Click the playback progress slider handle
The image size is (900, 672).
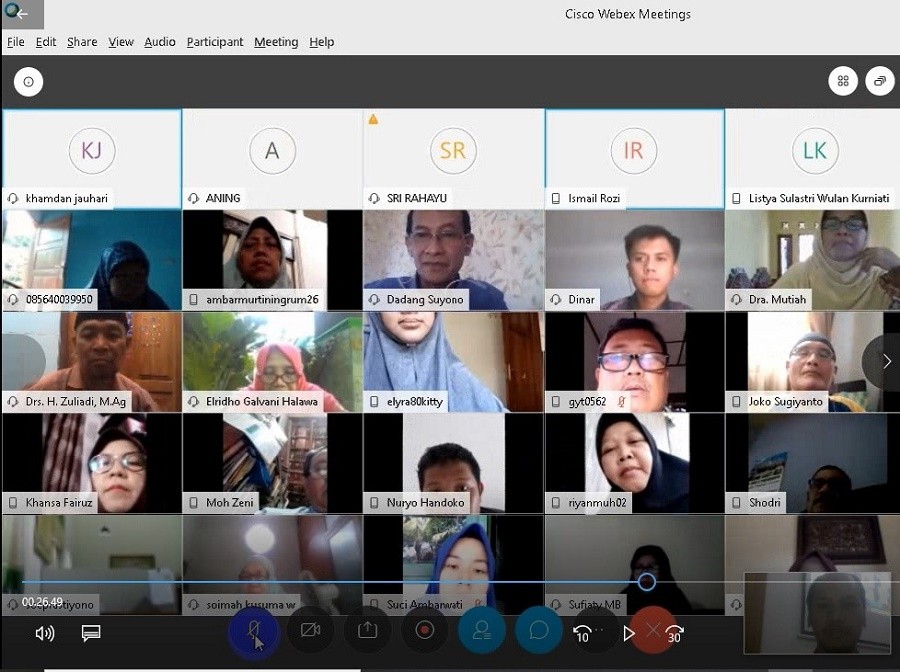click(647, 582)
